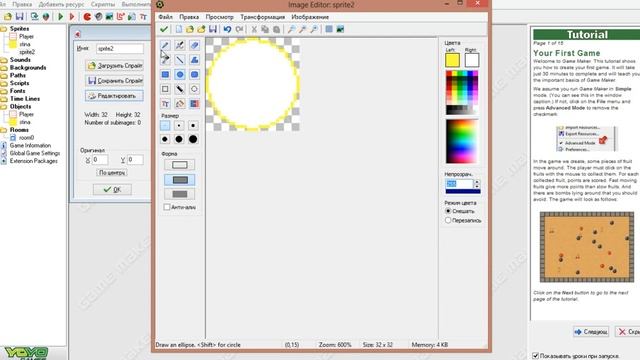Screen dimensions: 640x360
Task: Click the Сохранить Спрайт button
Action: [115, 80]
